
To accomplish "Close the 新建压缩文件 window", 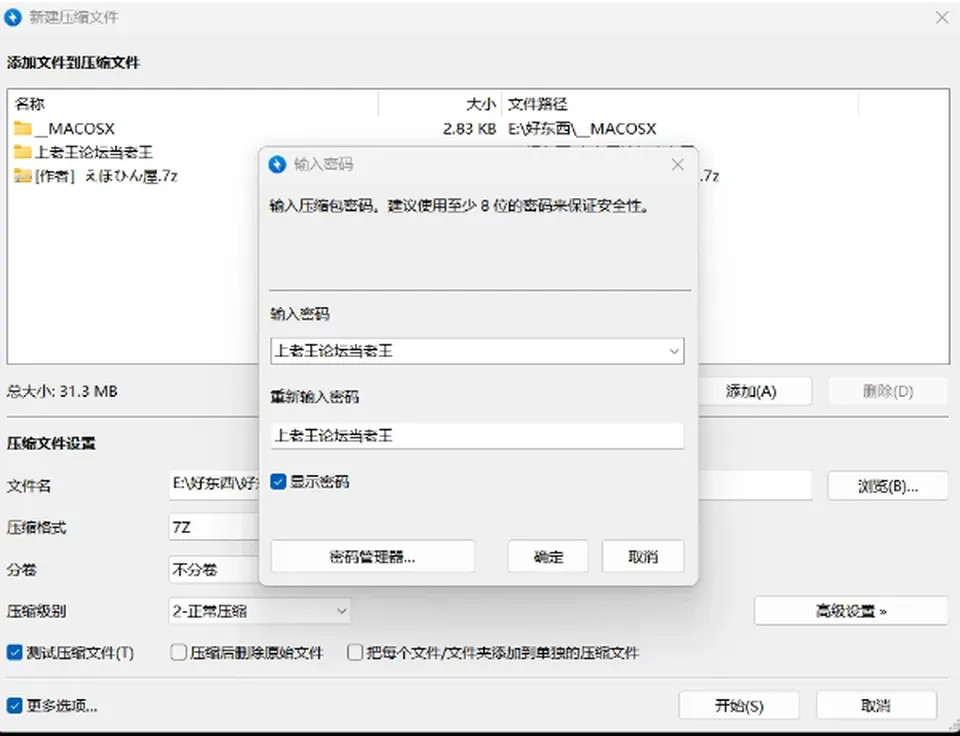I will click(942, 17).
